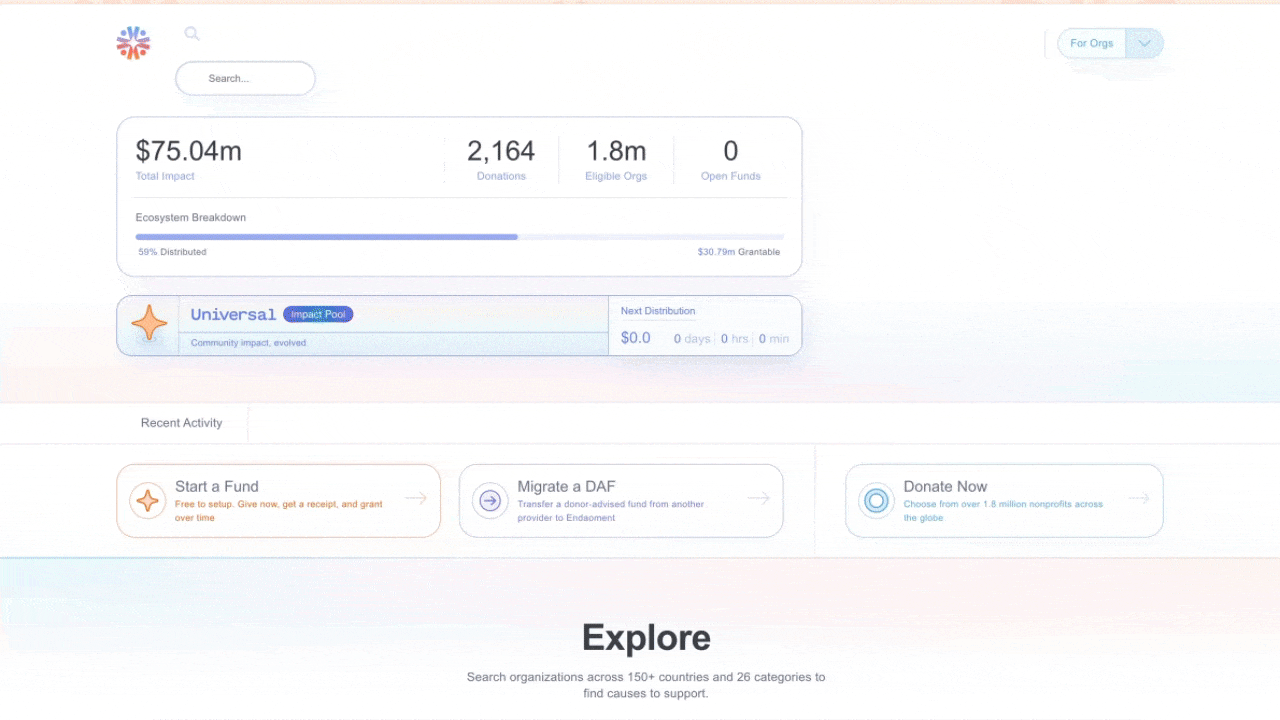Click the arrow on the Migrate a DAF card

pyautogui.click(x=758, y=499)
